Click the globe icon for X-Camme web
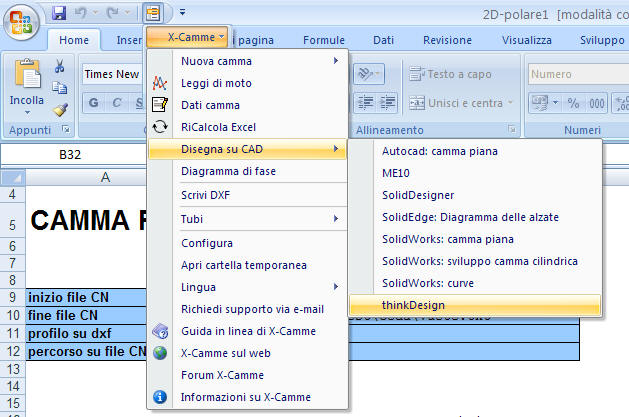 tap(160, 353)
